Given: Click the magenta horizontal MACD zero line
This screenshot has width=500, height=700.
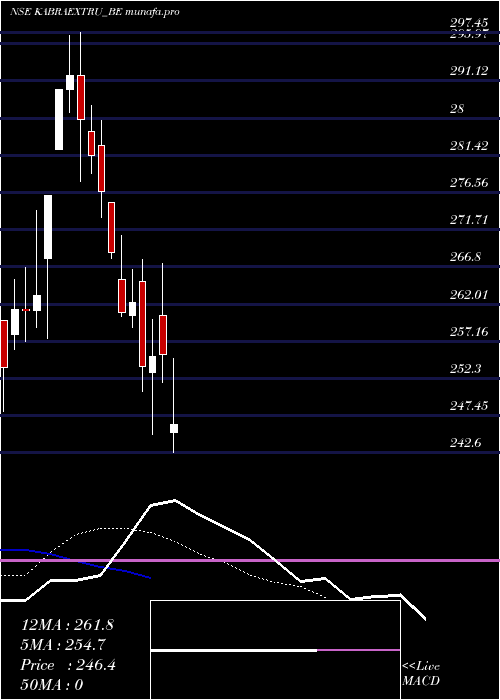Looking at the screenshot, I should 250,560.
